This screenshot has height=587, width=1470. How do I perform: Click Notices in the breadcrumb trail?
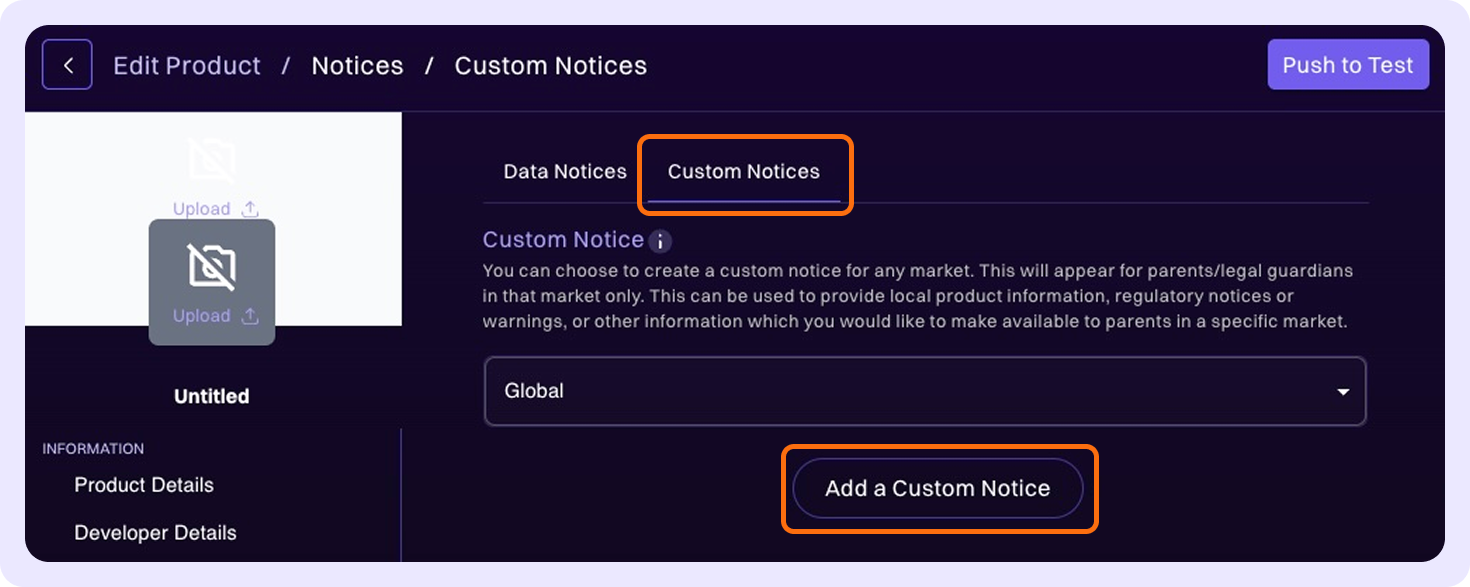(x=357, y=65)
